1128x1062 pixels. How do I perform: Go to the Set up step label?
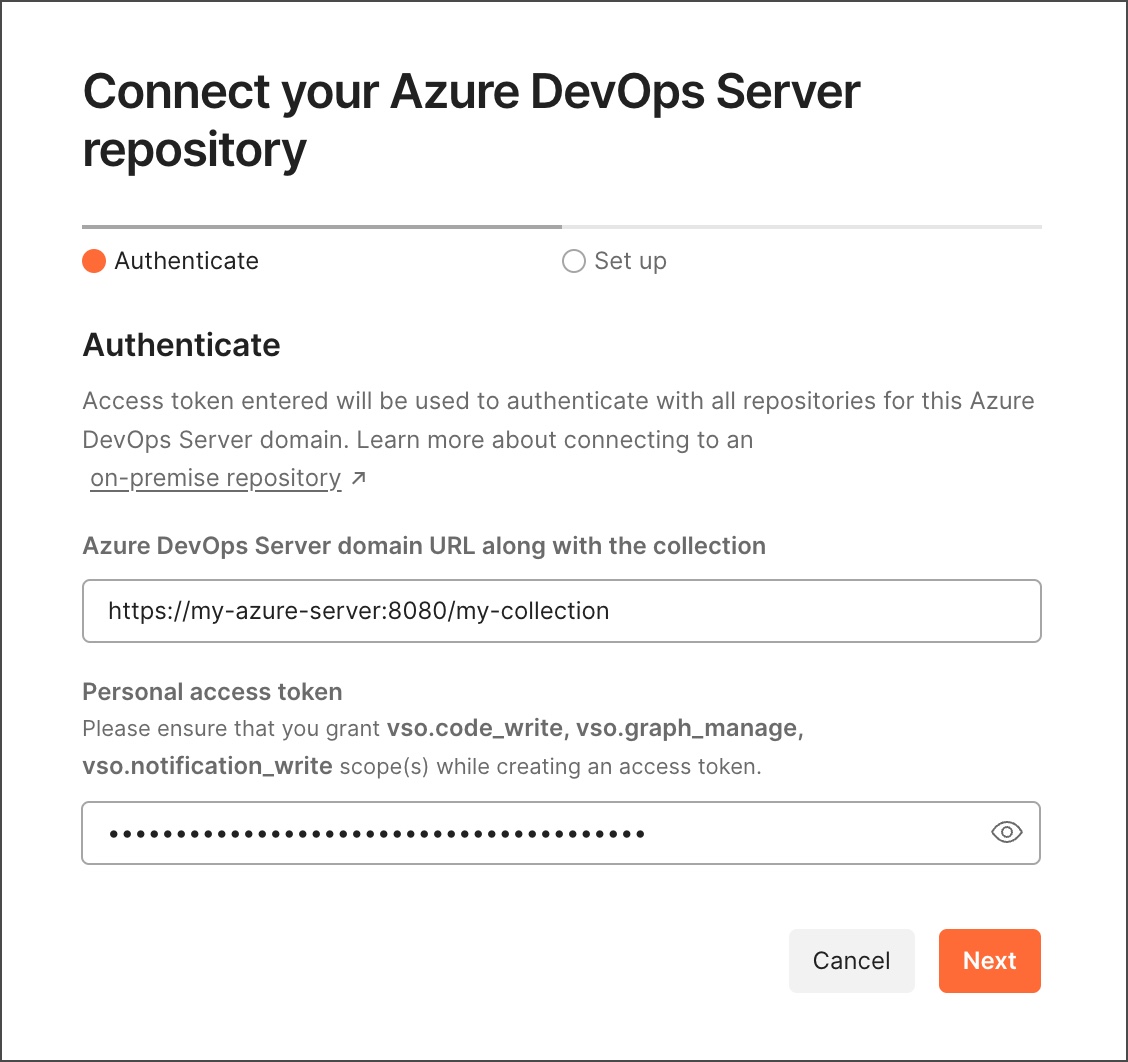click(x=630, y=262)
